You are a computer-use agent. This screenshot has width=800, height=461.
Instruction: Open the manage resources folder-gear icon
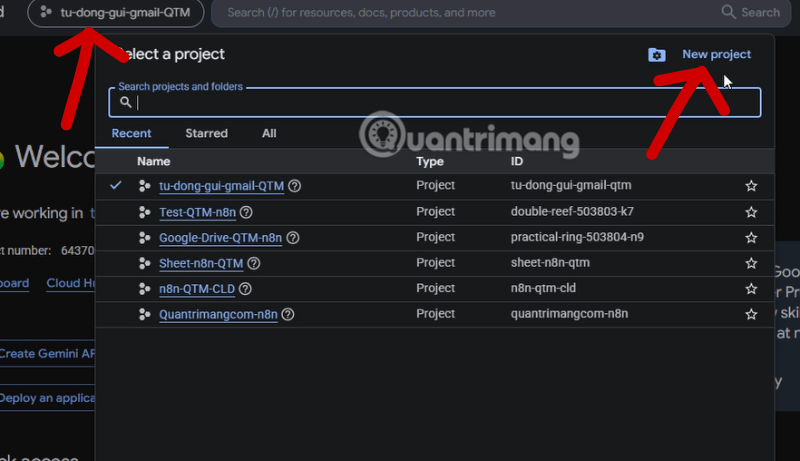tap(657, 55)
